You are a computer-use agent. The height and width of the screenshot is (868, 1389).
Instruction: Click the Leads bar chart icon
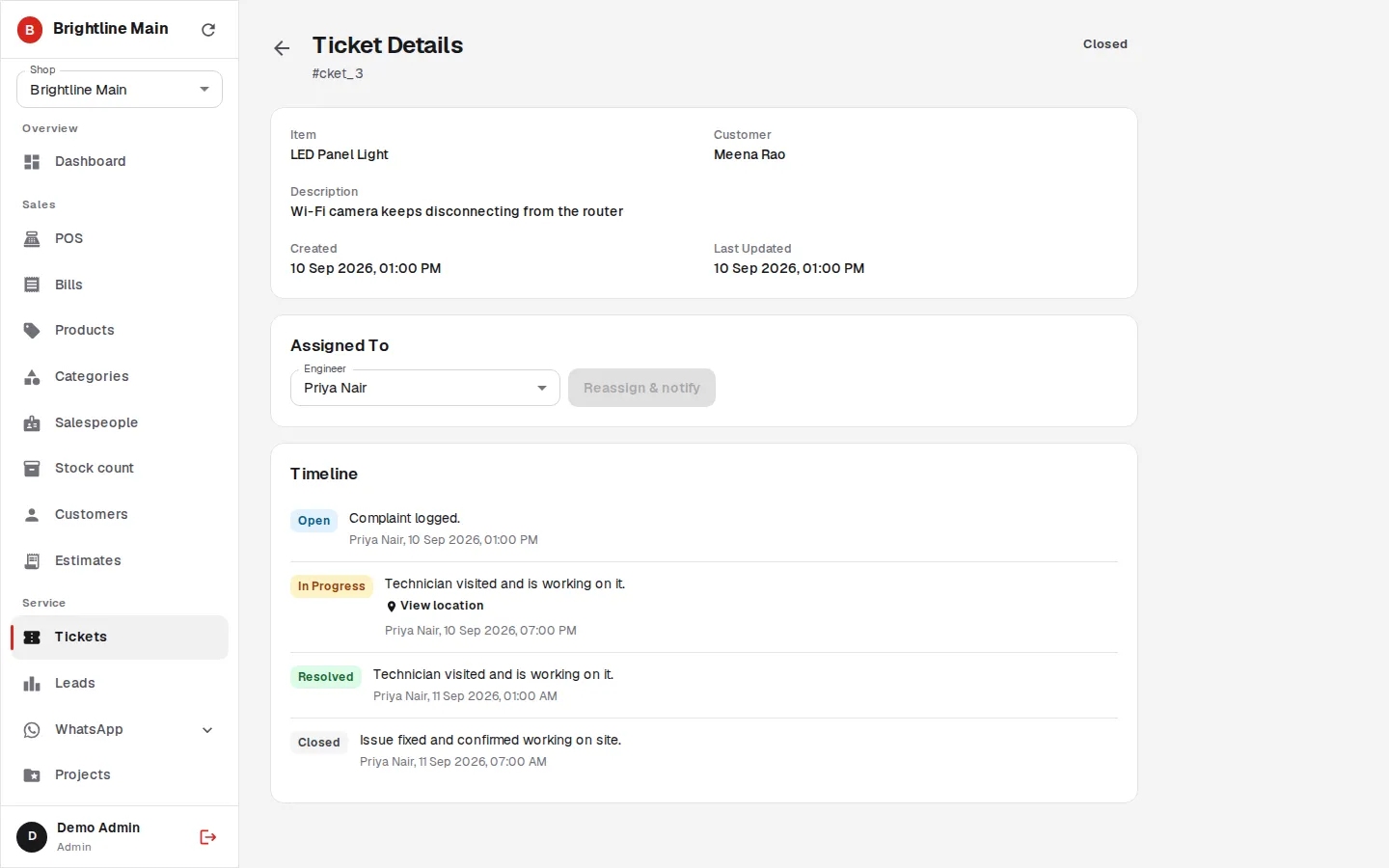click(x=32, y=684)
